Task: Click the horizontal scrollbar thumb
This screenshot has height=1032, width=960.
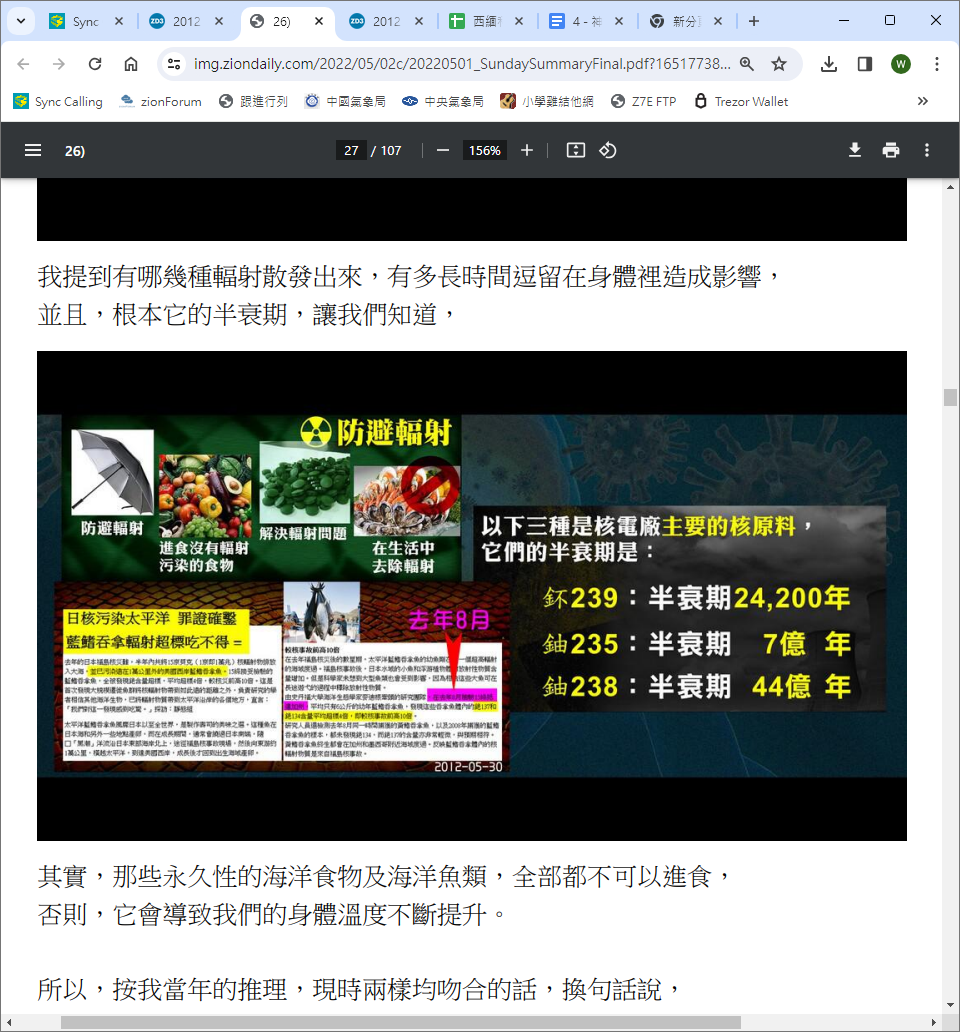Action: coord(401,1022)
